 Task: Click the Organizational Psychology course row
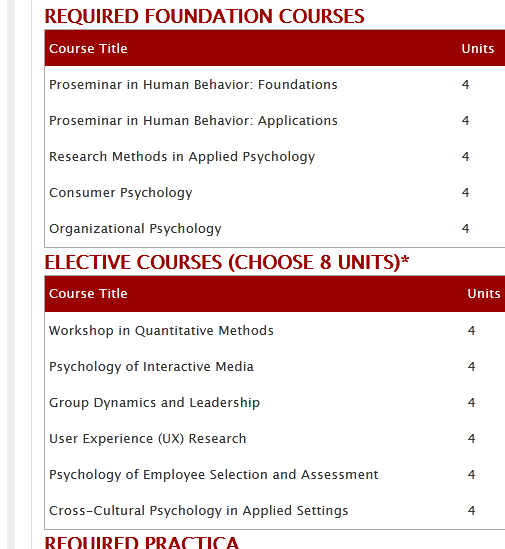tap(275, 229)
